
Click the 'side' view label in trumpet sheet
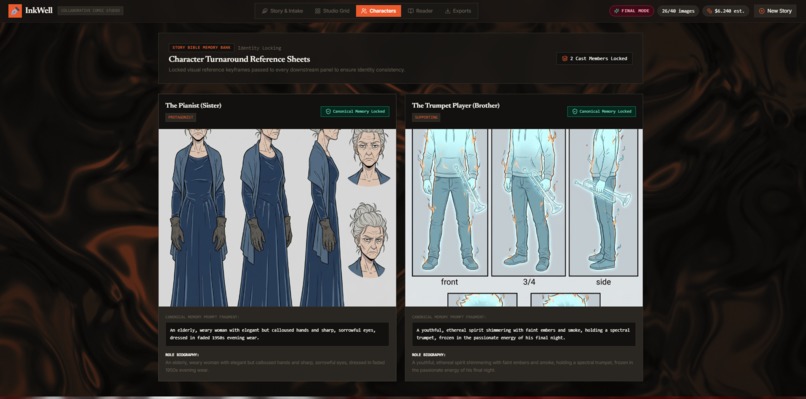pyautogui.click(x=603, y=282)
